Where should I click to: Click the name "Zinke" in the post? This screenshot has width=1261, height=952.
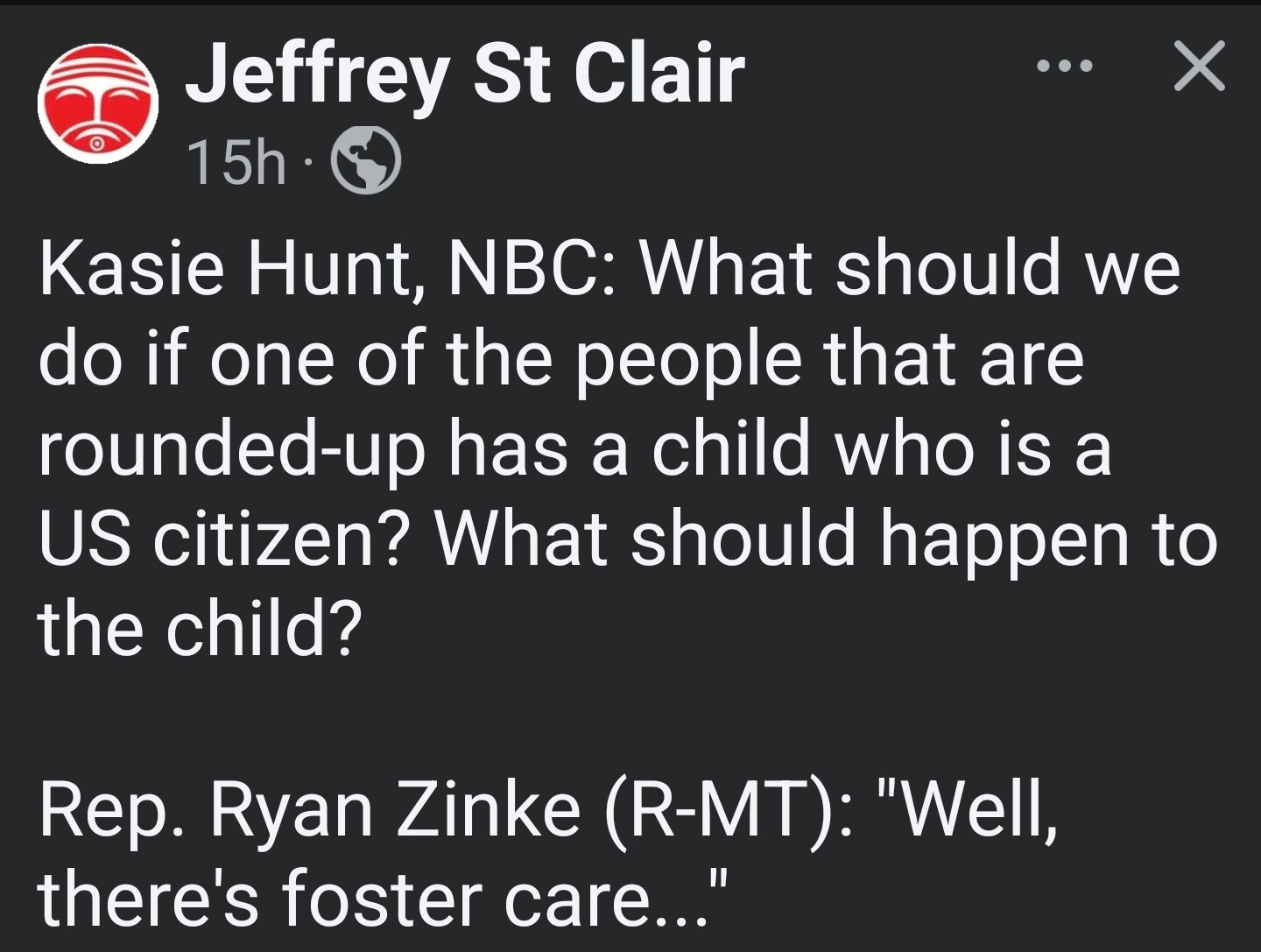click(x=489, y=808)
